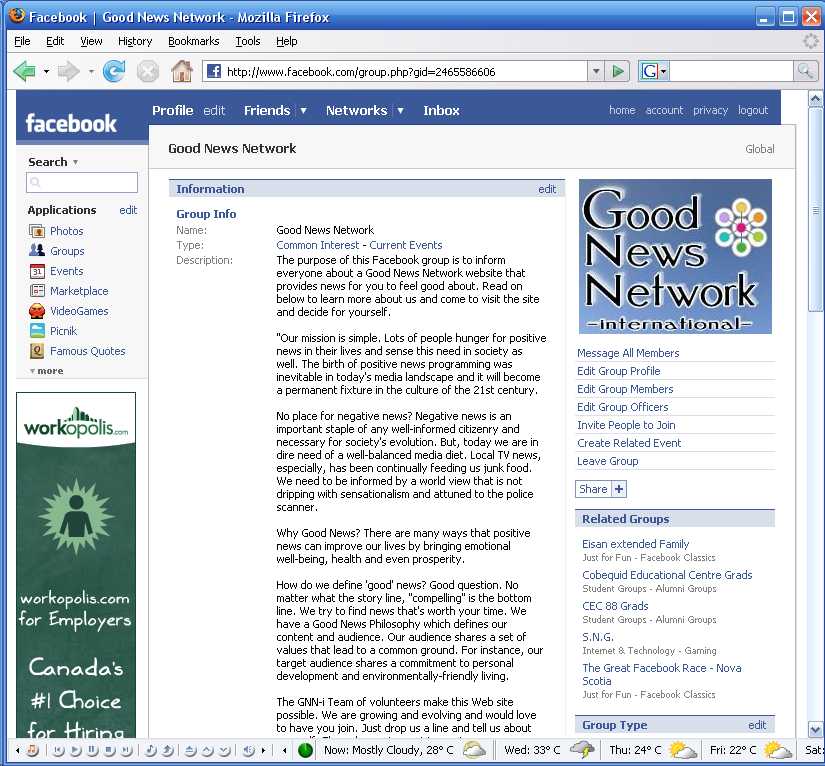The width and height of the screenshot is (825, 766).
Task: Open the Photos application icon
Action: click(x=37, y=231)
